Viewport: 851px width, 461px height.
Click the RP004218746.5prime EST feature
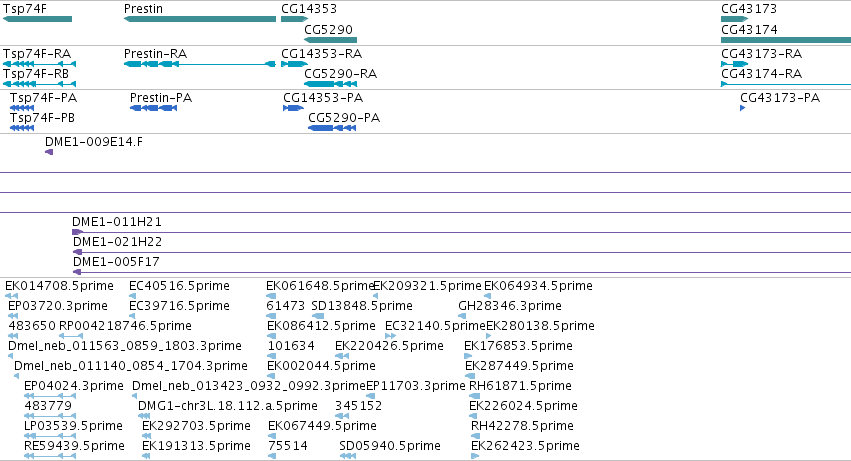point(71,336)
